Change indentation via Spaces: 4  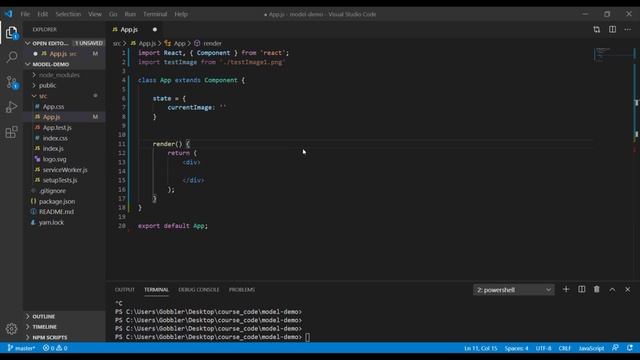516,348
